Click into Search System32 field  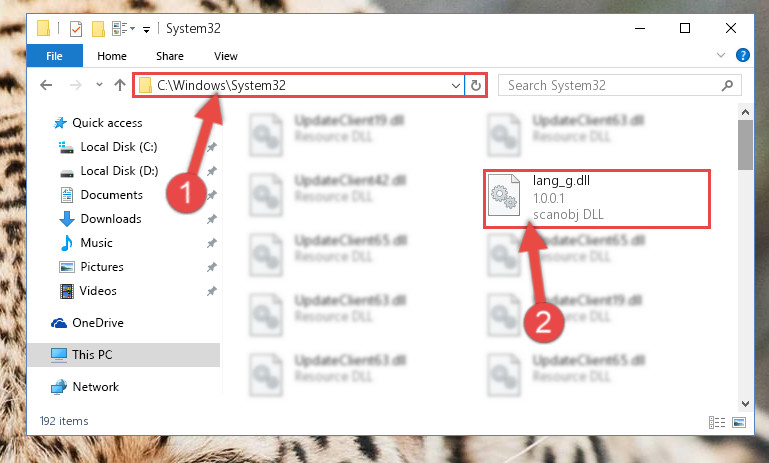pos(611,85)
